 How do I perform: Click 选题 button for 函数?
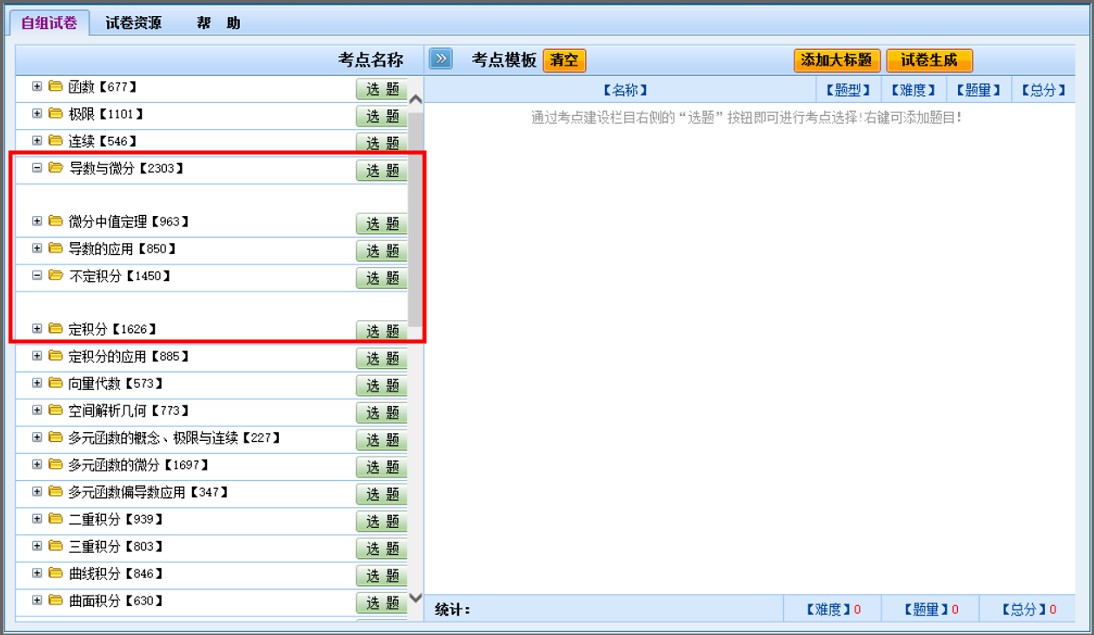382,89
